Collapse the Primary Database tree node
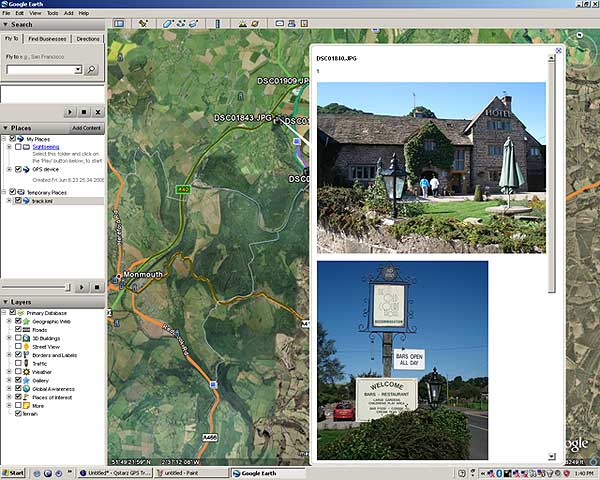Viewport: 600px width, 480px height. click(3, 313)
